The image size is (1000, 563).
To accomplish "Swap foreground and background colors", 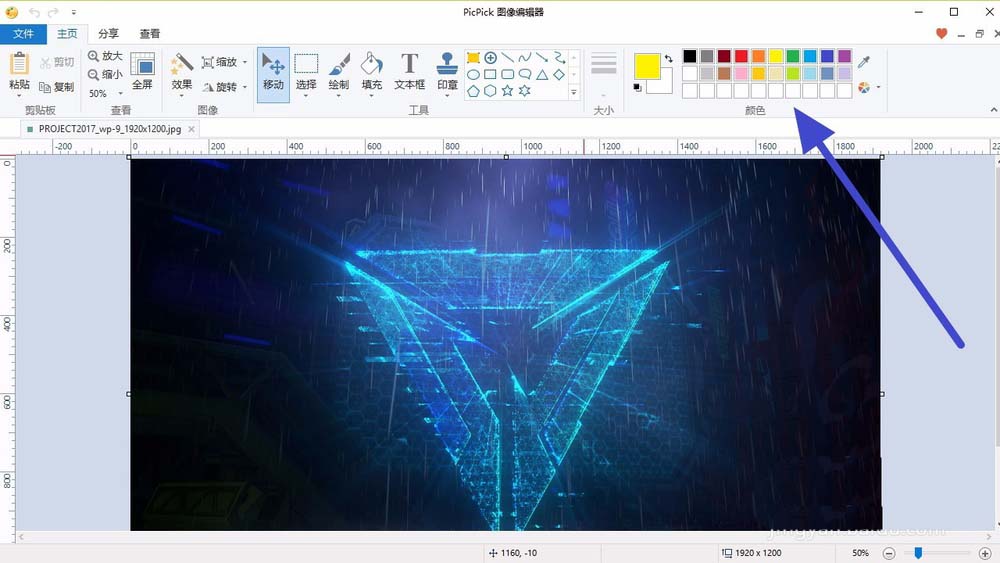I will pos(668,58).
